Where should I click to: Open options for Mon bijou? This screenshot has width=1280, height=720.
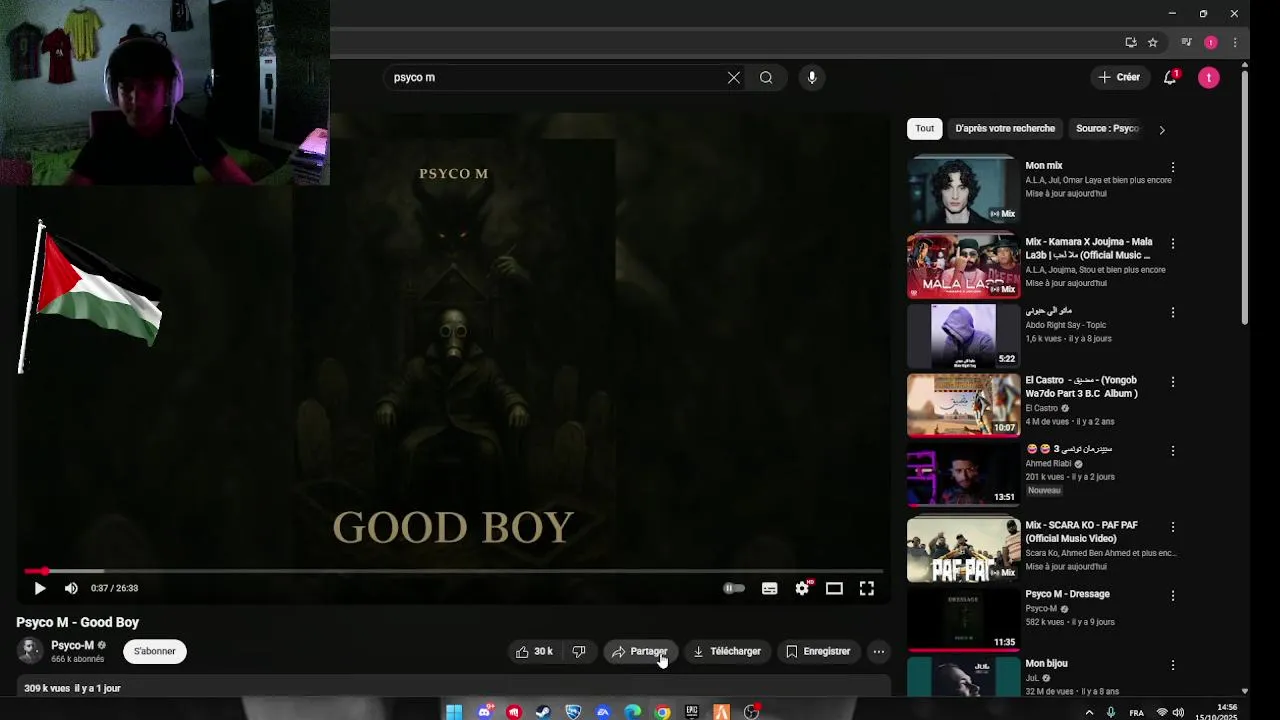pos(1173,665)
